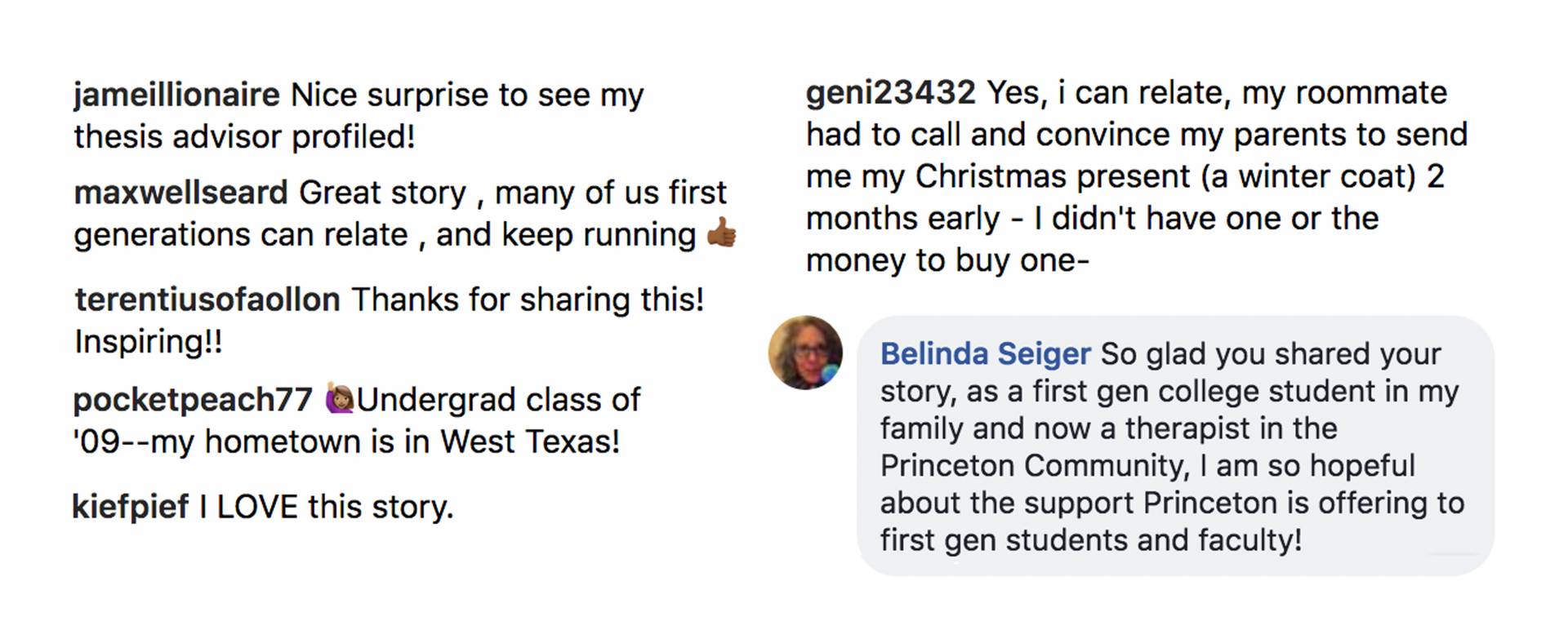Open the Belinda Seiger name link
This screenshot has height=639, width=1568.
(985, 353)
